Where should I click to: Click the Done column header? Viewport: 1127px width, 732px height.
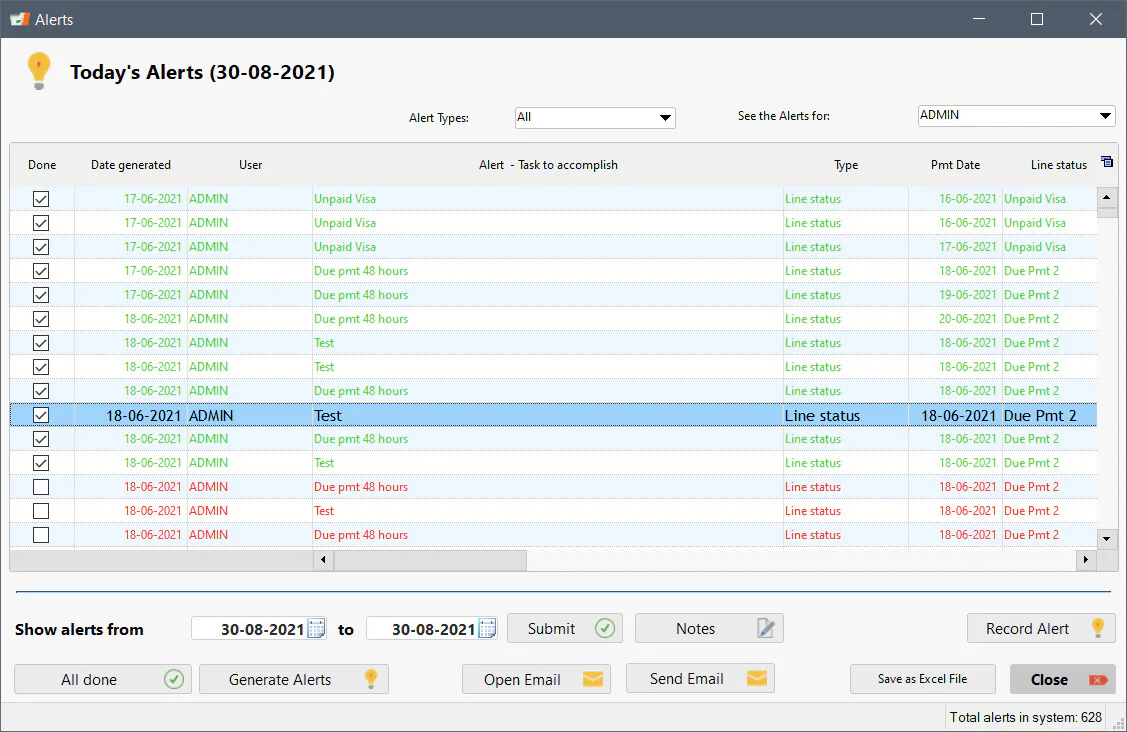(42, 165)
